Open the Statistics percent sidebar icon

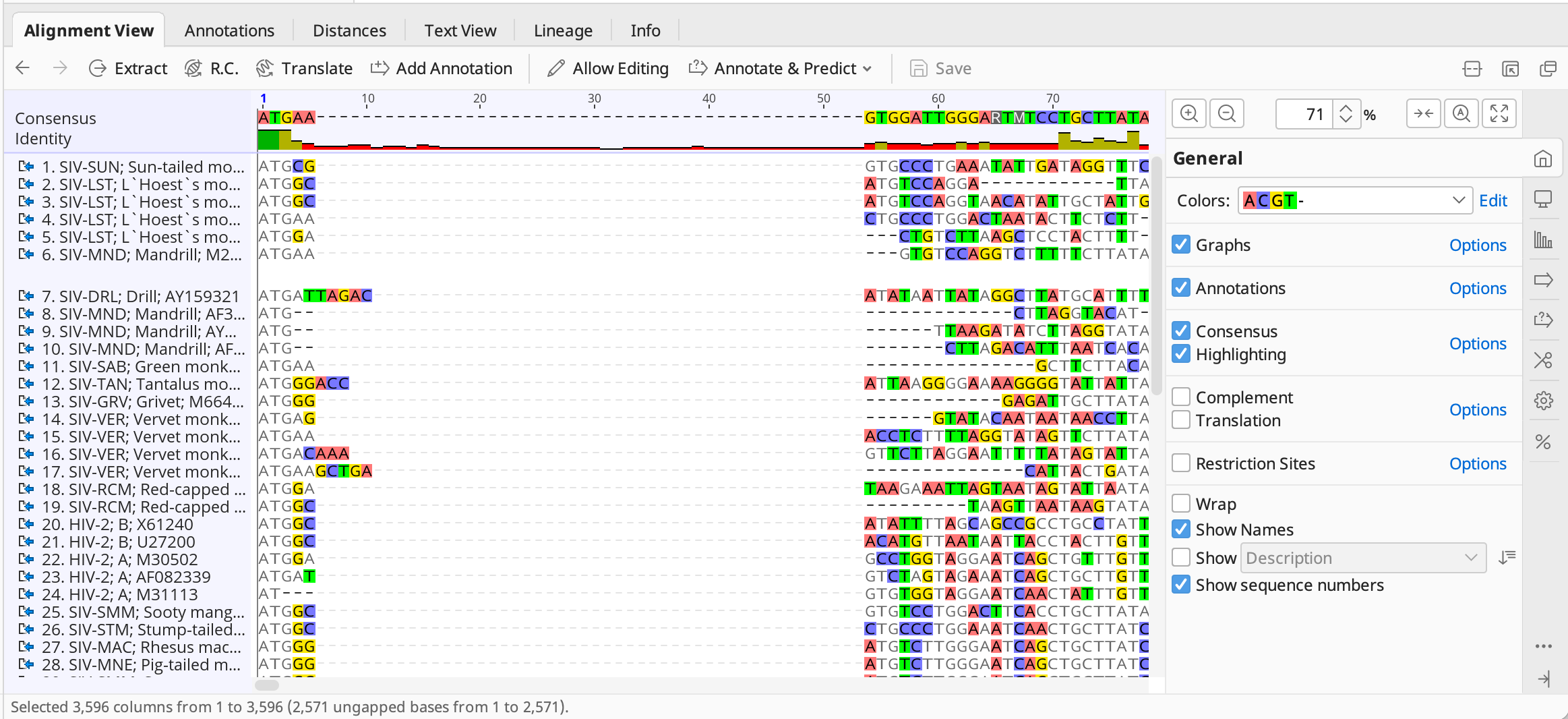tap(1543, 442)
